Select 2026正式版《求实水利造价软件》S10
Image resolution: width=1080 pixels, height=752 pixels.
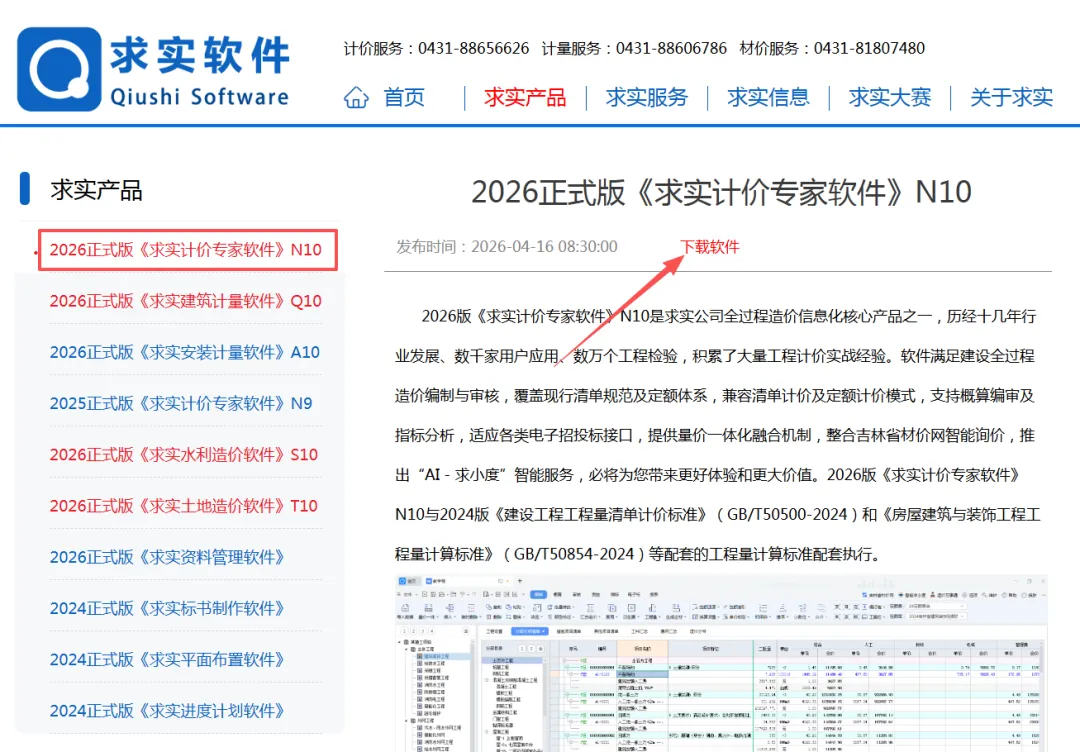184,455
